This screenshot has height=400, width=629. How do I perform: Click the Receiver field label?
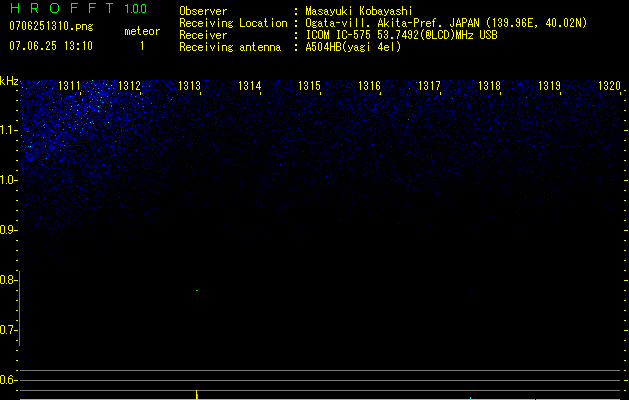(203, 35)
